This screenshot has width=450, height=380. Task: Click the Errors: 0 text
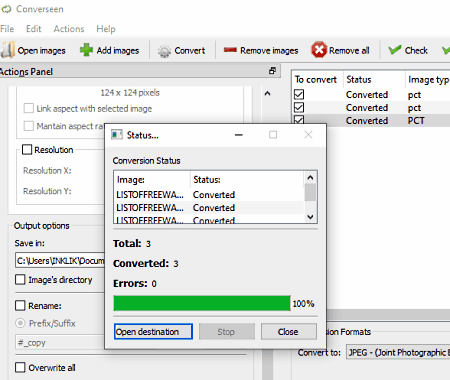(x=135, y=284)
